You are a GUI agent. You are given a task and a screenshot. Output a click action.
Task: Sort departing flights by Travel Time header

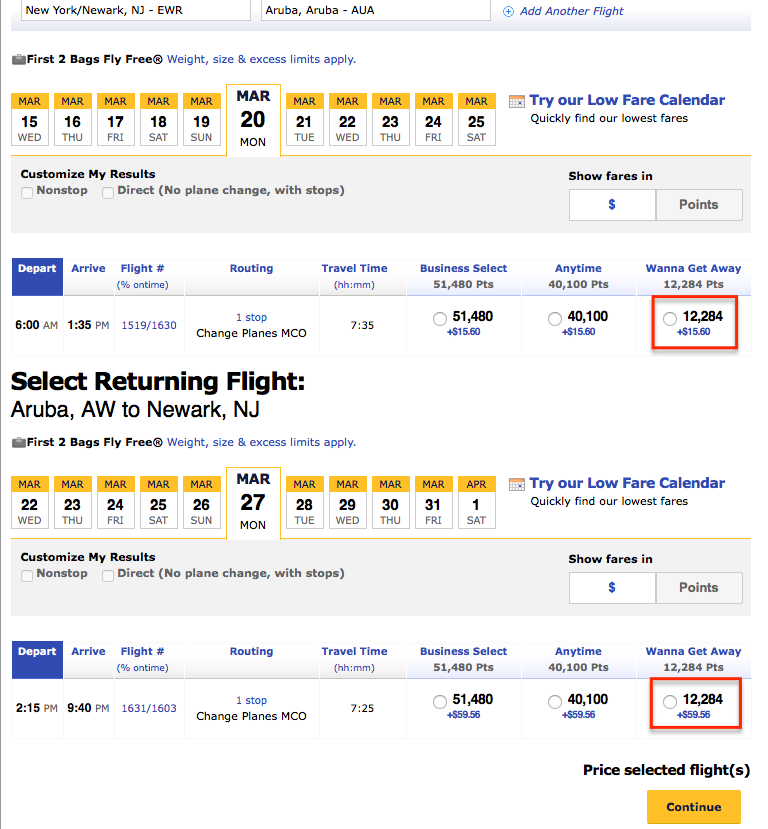(354, 268)
